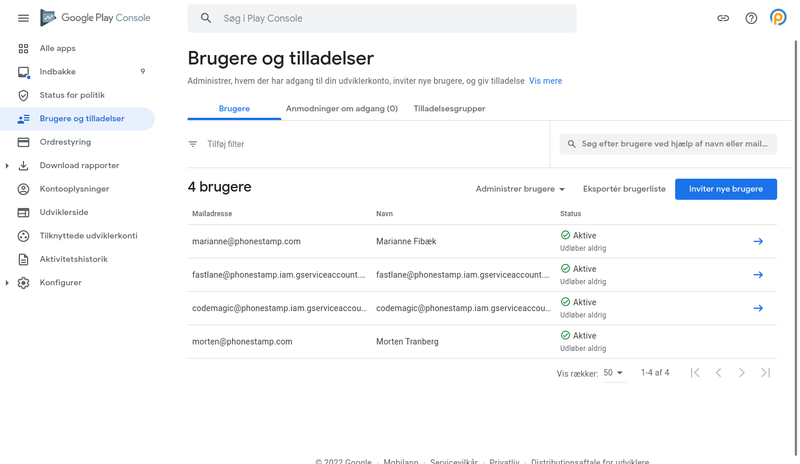800x464 pixels.
Task: Click the Alle apps grid icon
Action: point(23,48)
